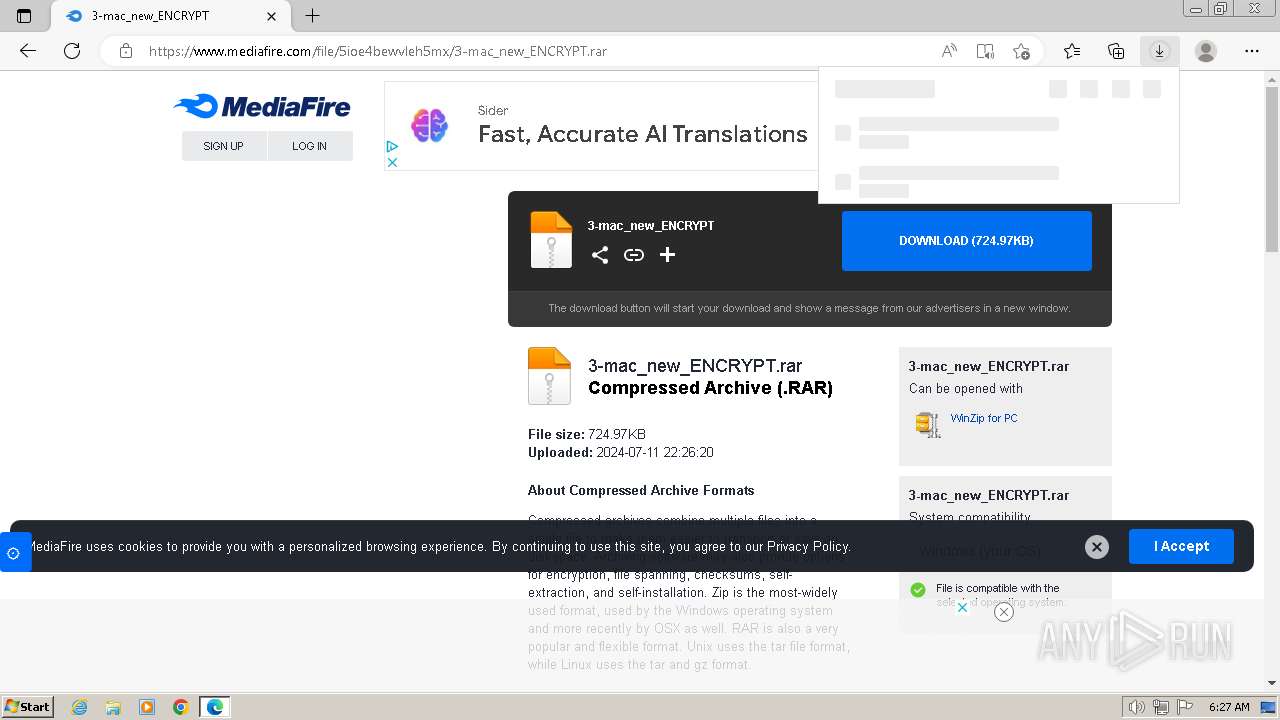Add this page to favorites star icon
Image resolution: width=1280 pixels, height=720 pixels.
pos(1021,51)
